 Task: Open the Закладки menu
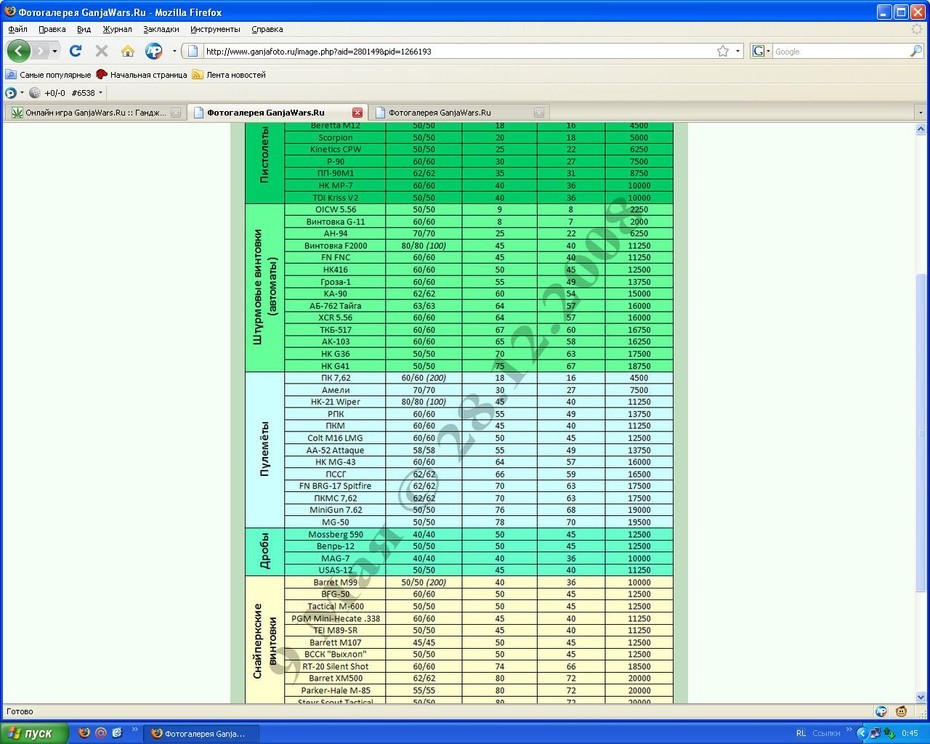tap(161, 29)
